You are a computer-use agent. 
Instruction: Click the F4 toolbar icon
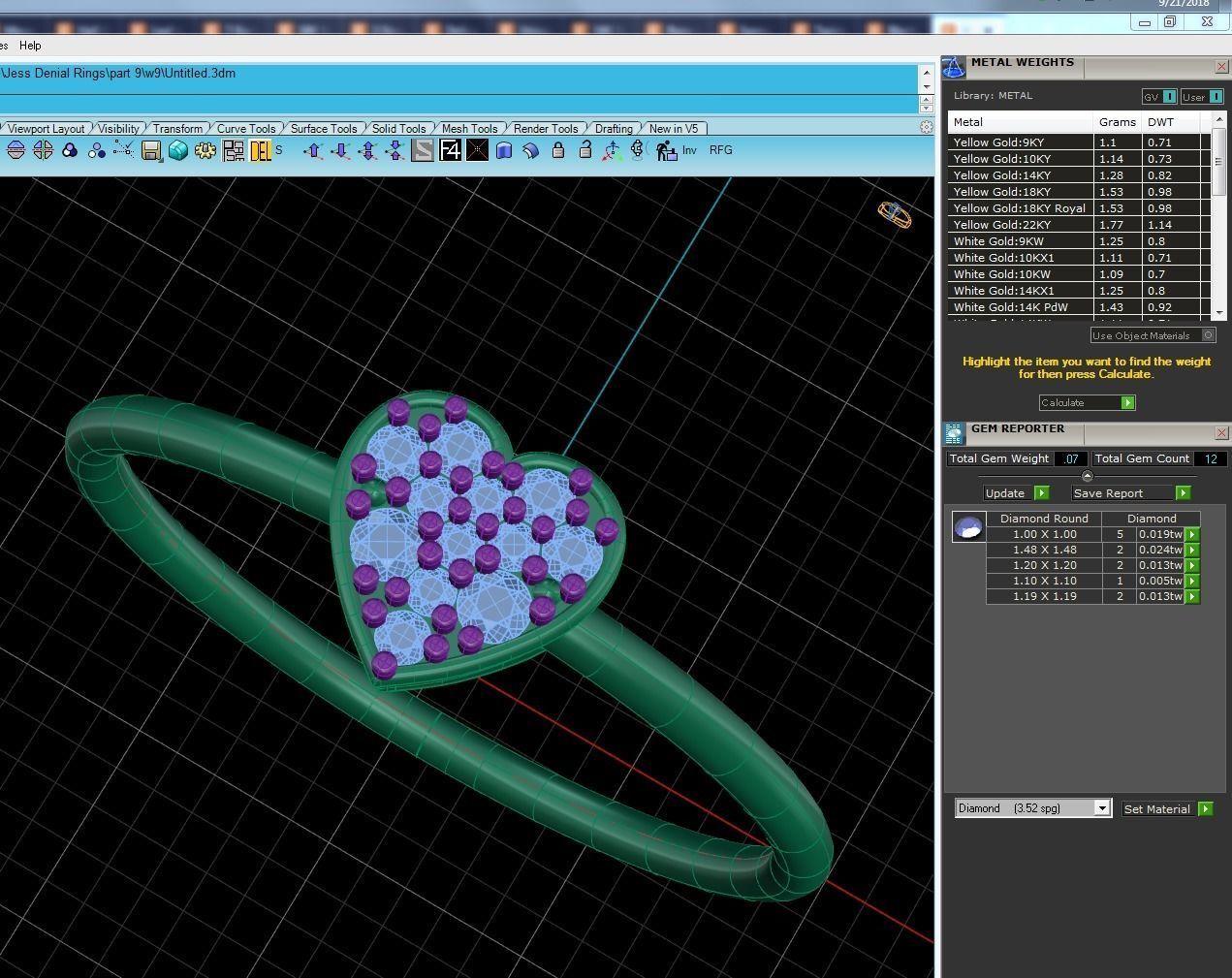coord(451,150)
